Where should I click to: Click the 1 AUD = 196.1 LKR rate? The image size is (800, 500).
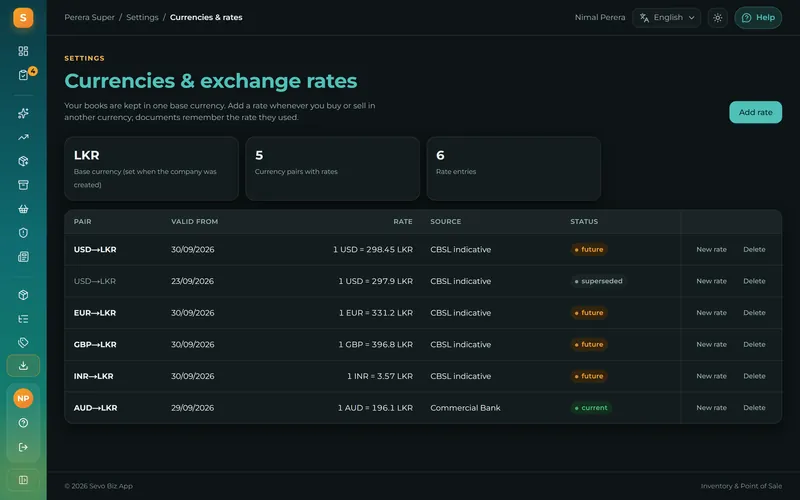point(376,408)
